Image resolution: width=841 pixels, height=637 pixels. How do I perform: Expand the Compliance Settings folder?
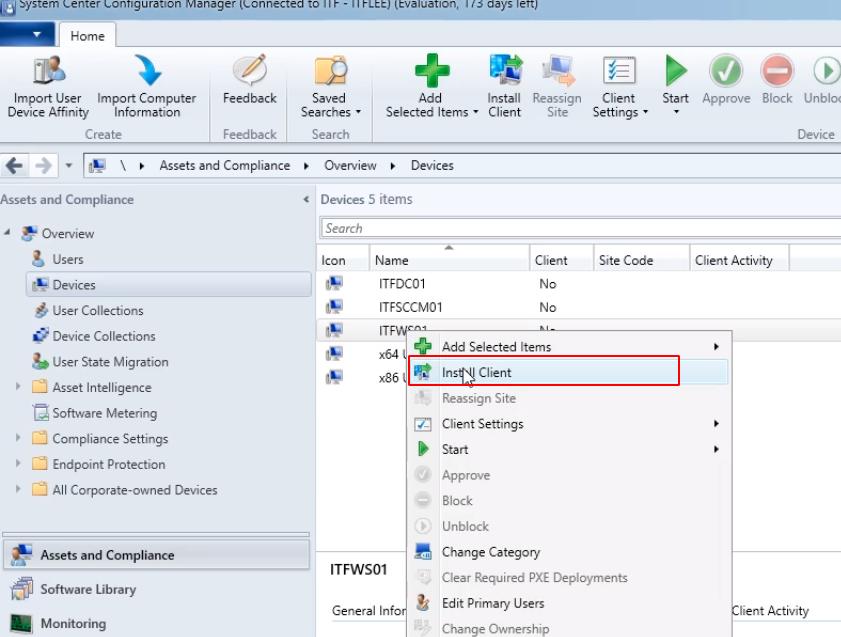coord(18,438)
